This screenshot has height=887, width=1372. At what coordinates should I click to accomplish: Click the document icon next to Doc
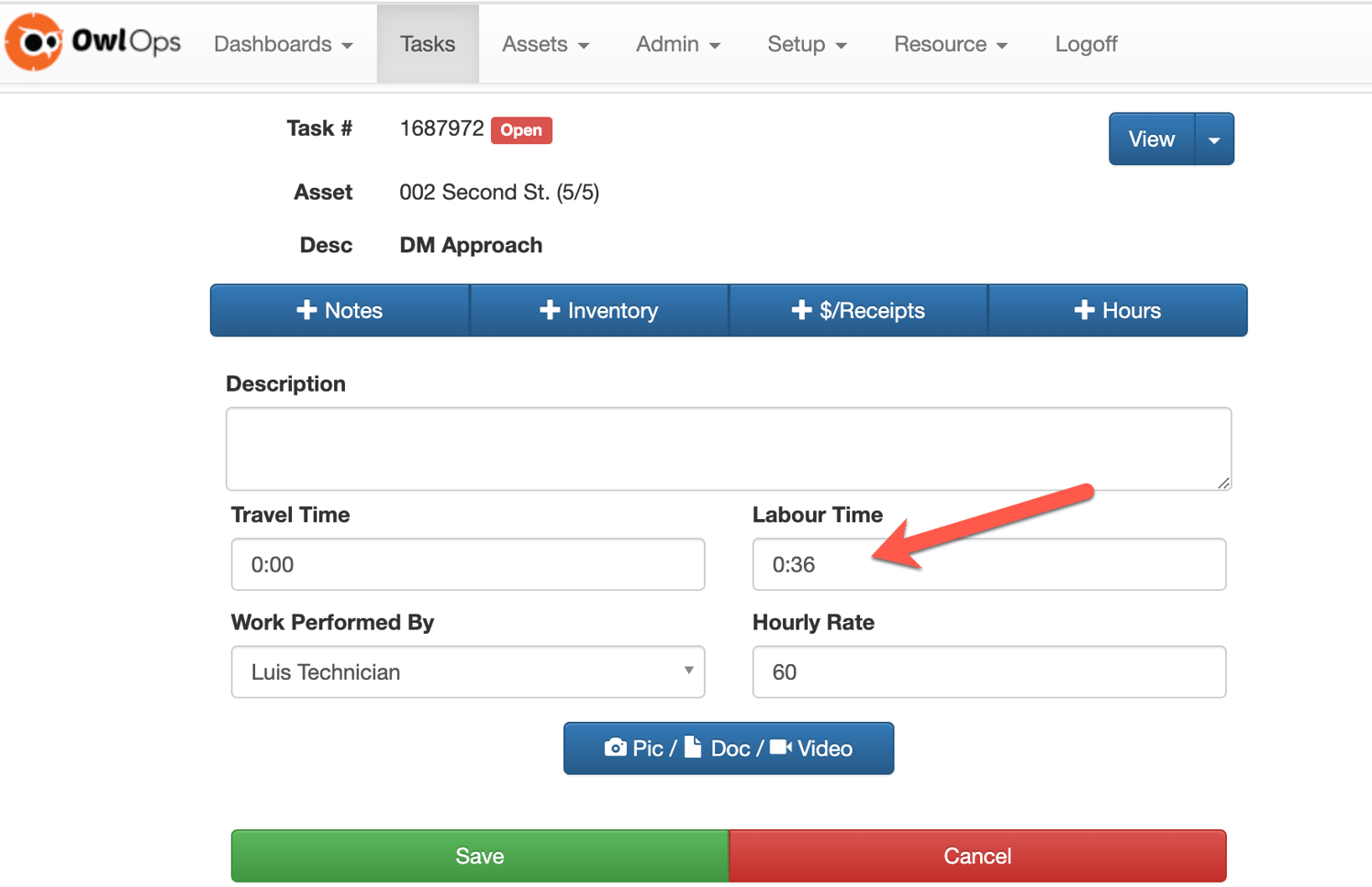[695, 748]
